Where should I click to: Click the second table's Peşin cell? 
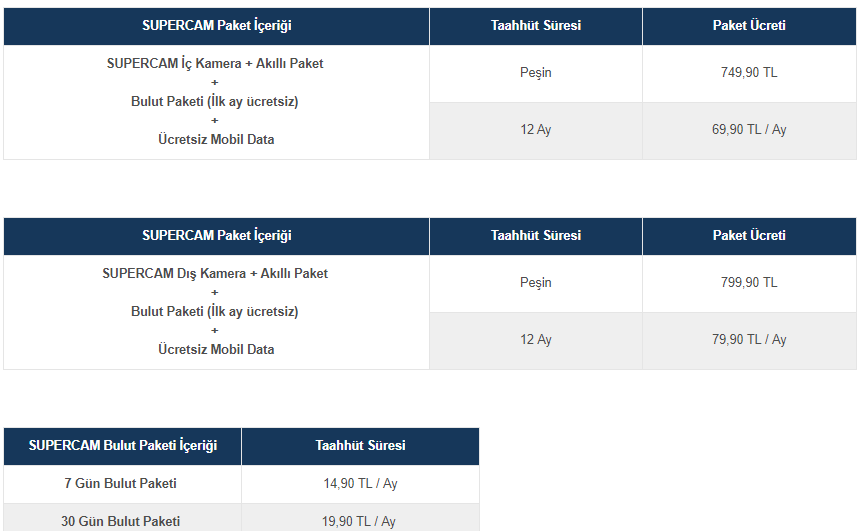pos(536,283)
